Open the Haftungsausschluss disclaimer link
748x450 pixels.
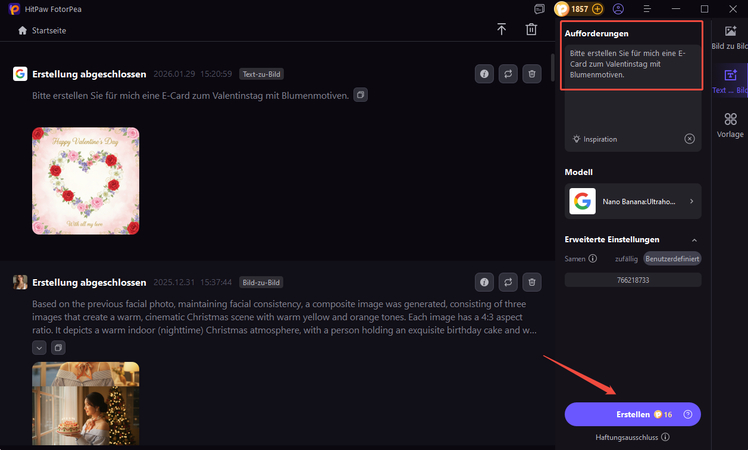point(632,437)
